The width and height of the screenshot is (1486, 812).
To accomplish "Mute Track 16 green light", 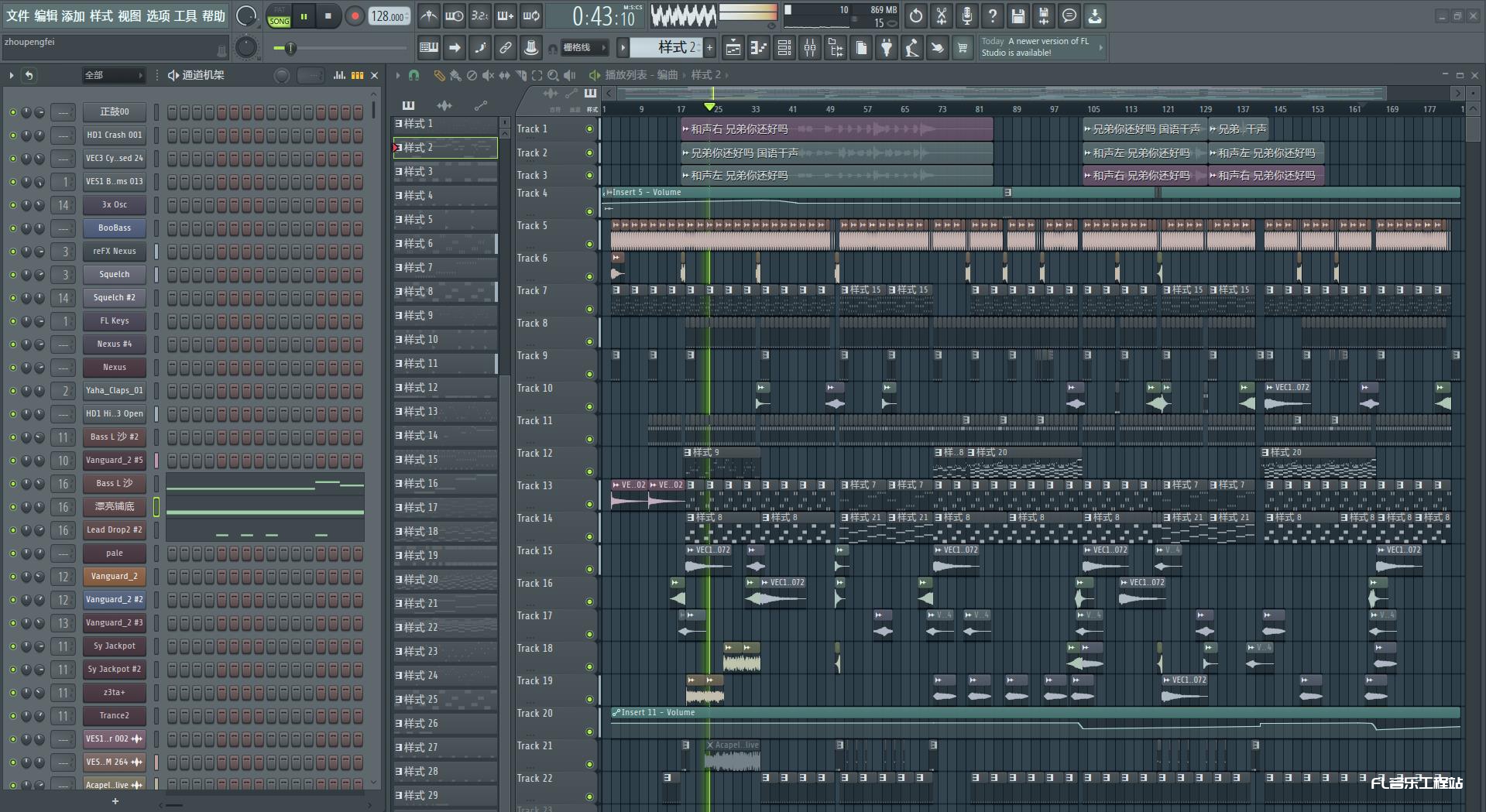I will pyautogui.click(x=589, y=601).
